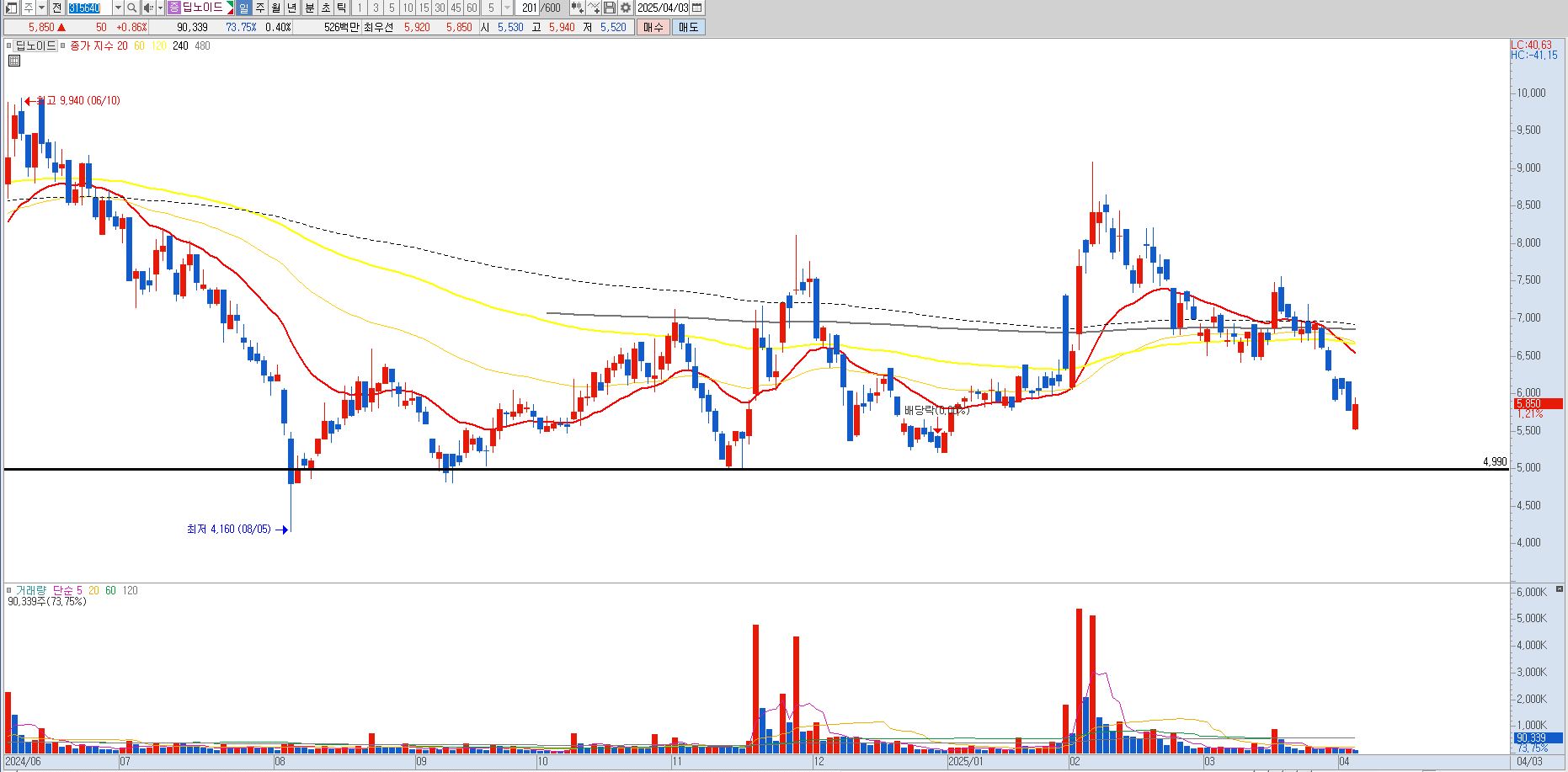Click the speaker sound icon in the toolbar
The height and width of the screenshot is (772, 1568).
pyautogui.click(x=148, y=8)
